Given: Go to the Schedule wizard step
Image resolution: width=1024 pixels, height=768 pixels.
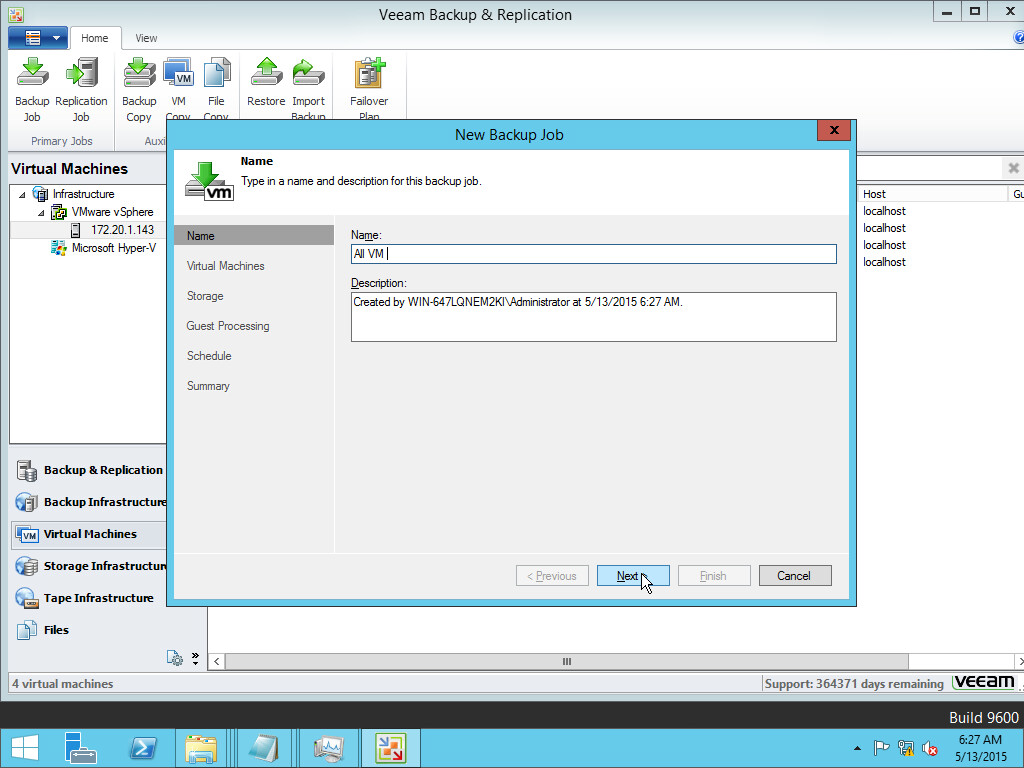Looking at the screenshot, I should (x=209, y=356).
